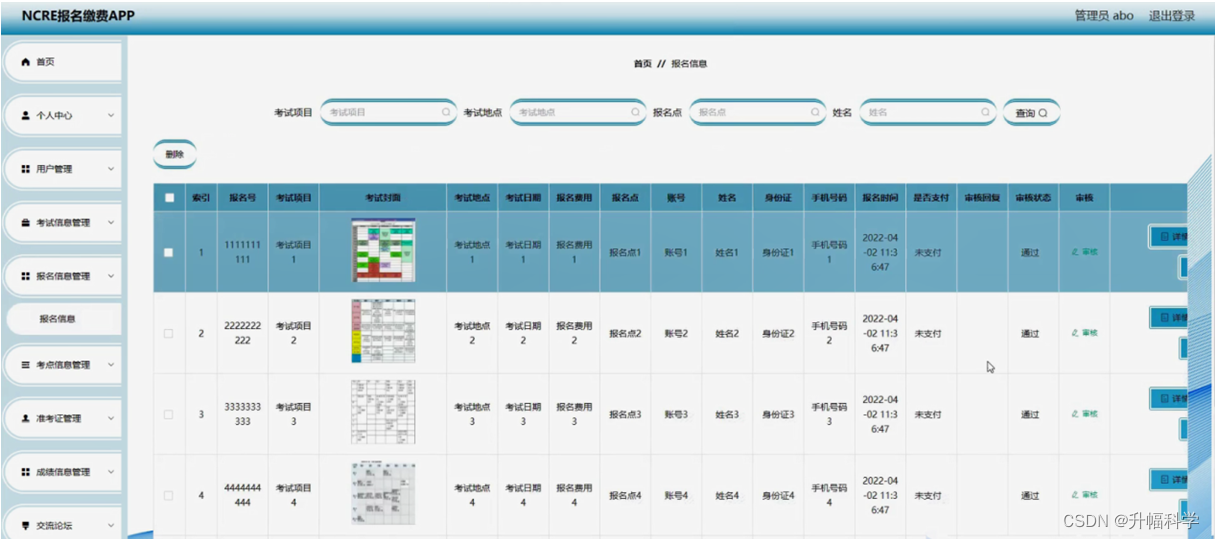
Task: Expand the 个人中心 menu chevron
Action: (x=111, y=116)
